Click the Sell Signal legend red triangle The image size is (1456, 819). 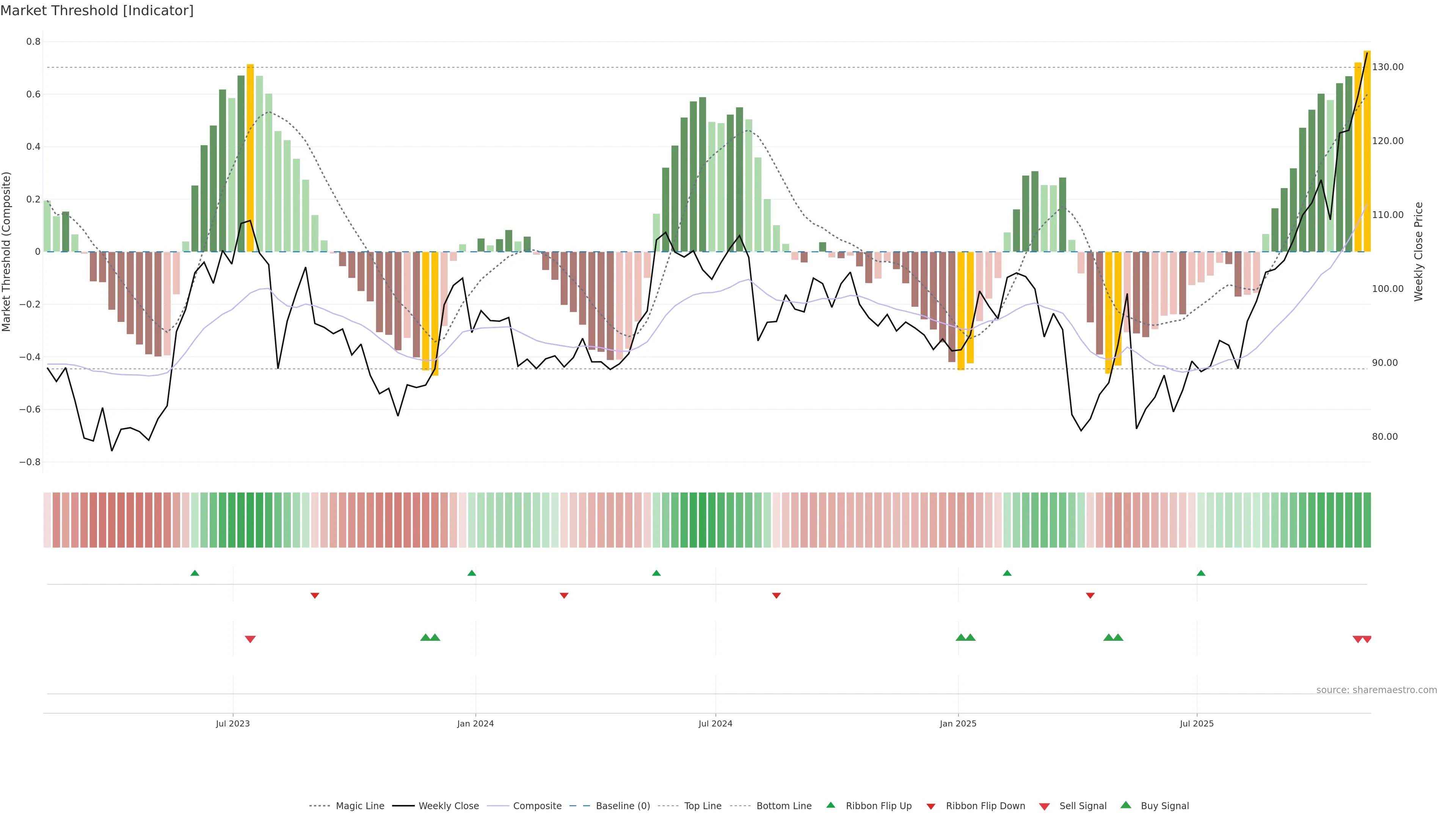pyautogui.click(x=1045, y=806)
